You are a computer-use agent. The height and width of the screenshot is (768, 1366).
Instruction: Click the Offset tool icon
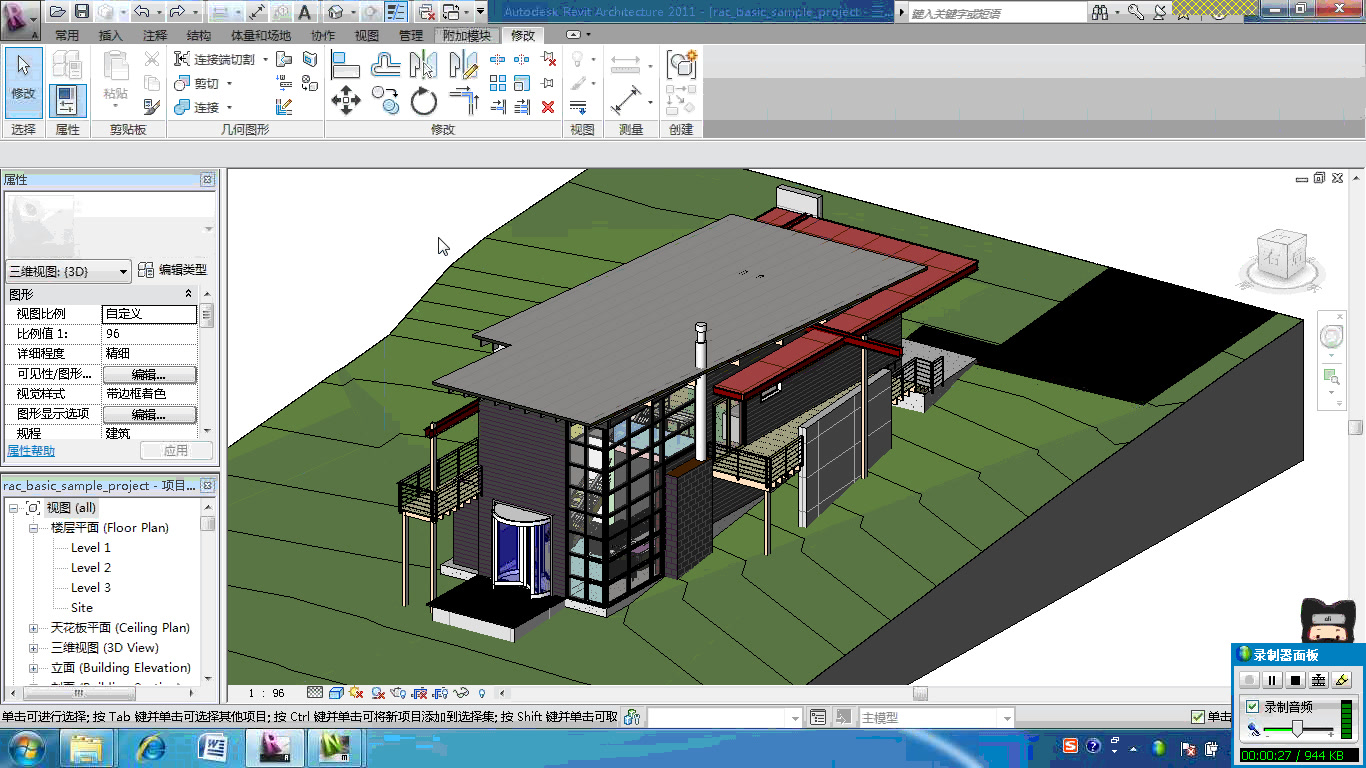point(385,65)
